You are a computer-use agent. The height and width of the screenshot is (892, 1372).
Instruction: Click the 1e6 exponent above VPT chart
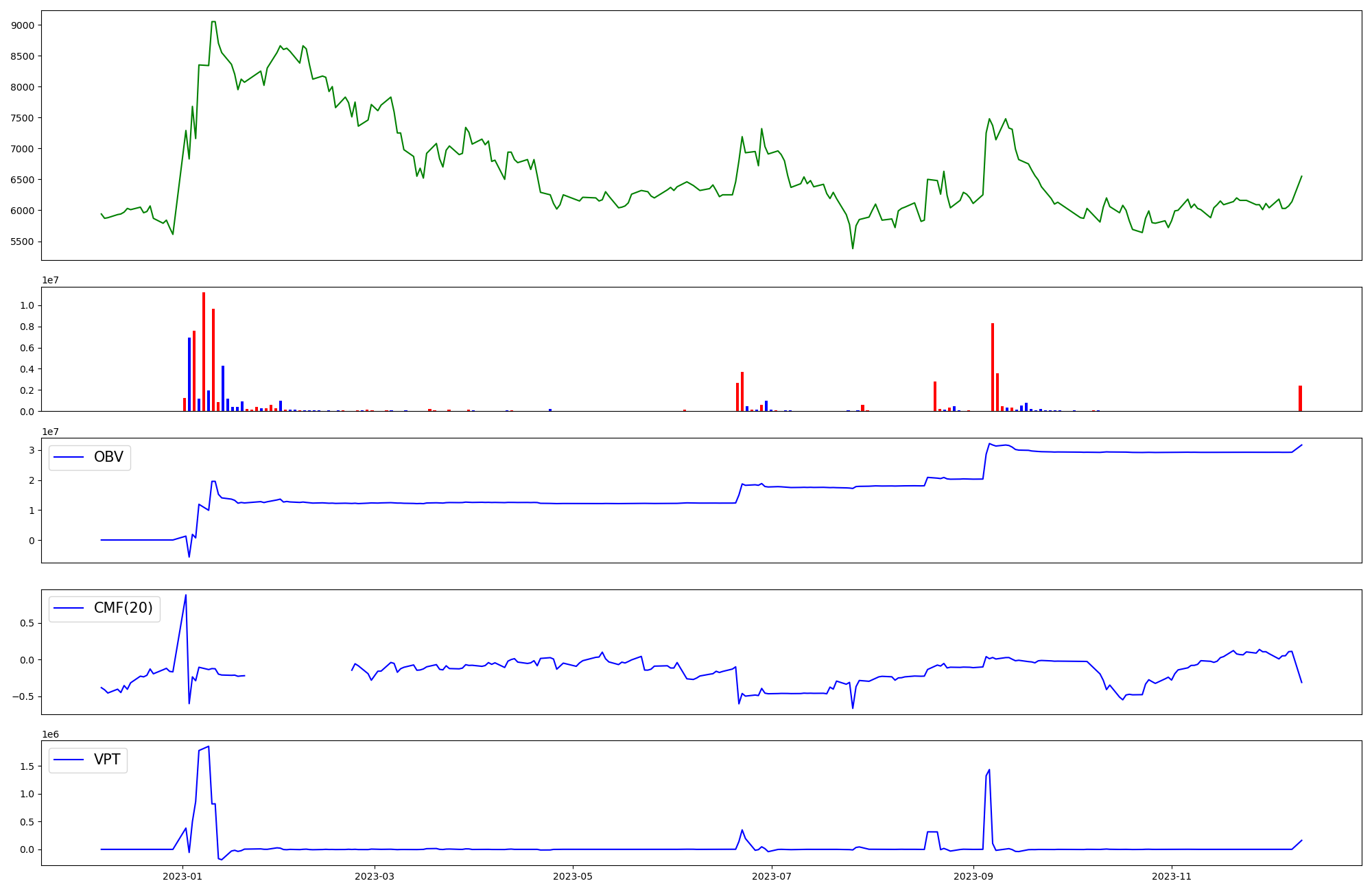(50, 734)
